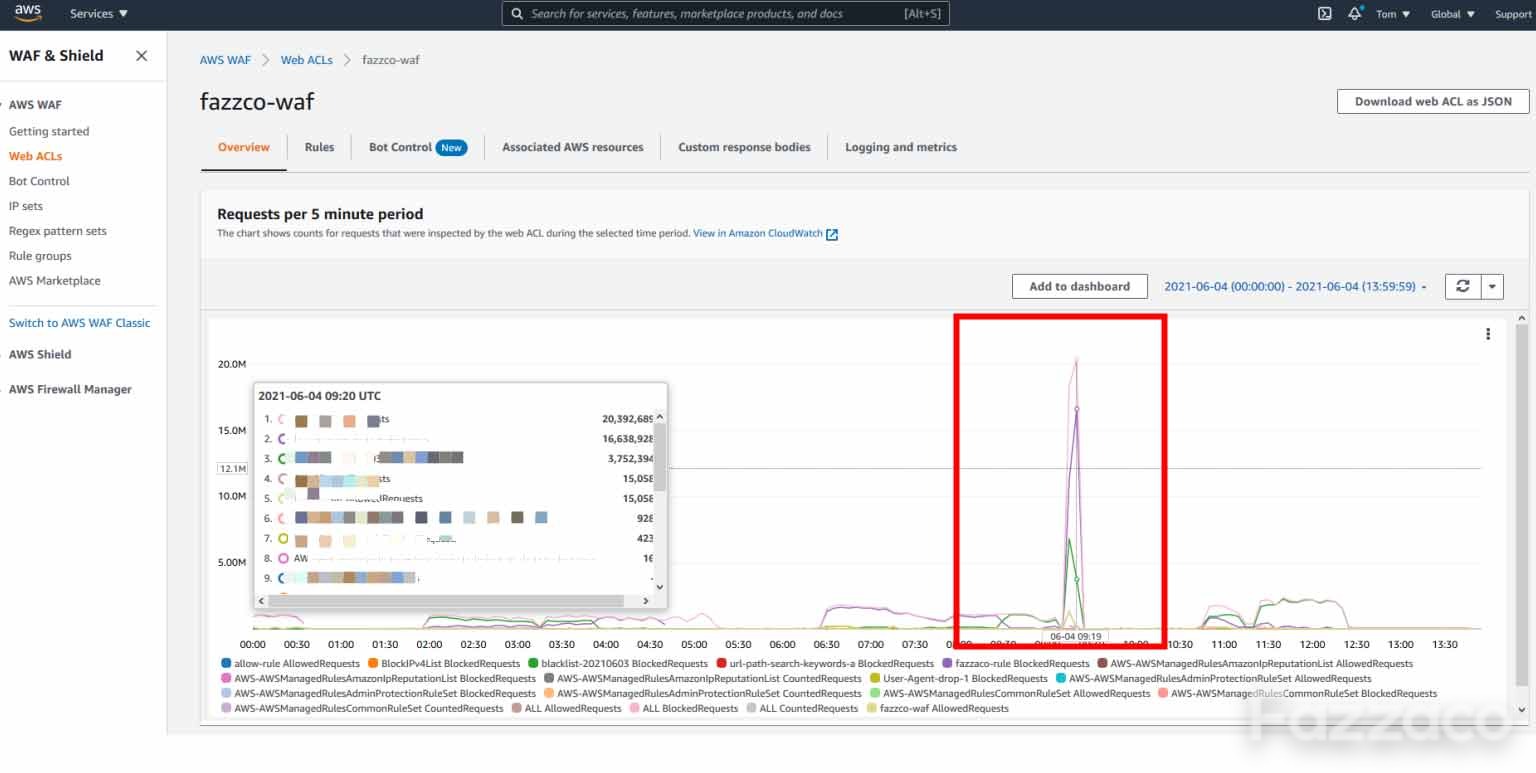Close the WAF & Shield sidebar
Screen dimensions: 1536x773
tap(141, 56)
